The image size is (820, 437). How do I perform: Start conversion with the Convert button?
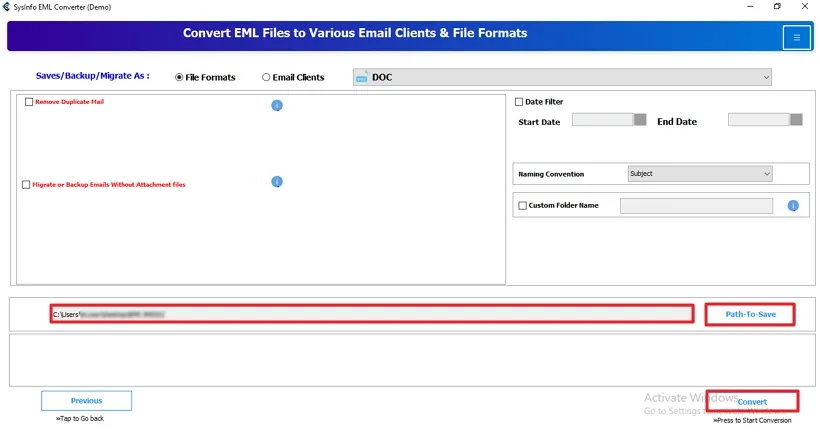[752, 401]
